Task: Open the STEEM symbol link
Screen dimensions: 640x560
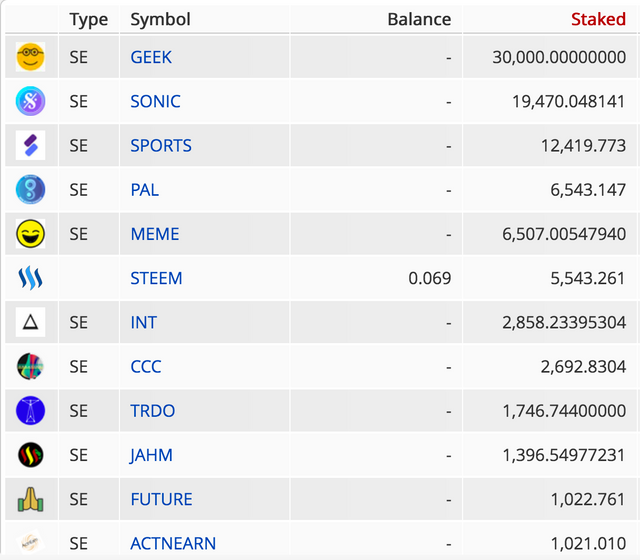Action: [x=156, y=278]
